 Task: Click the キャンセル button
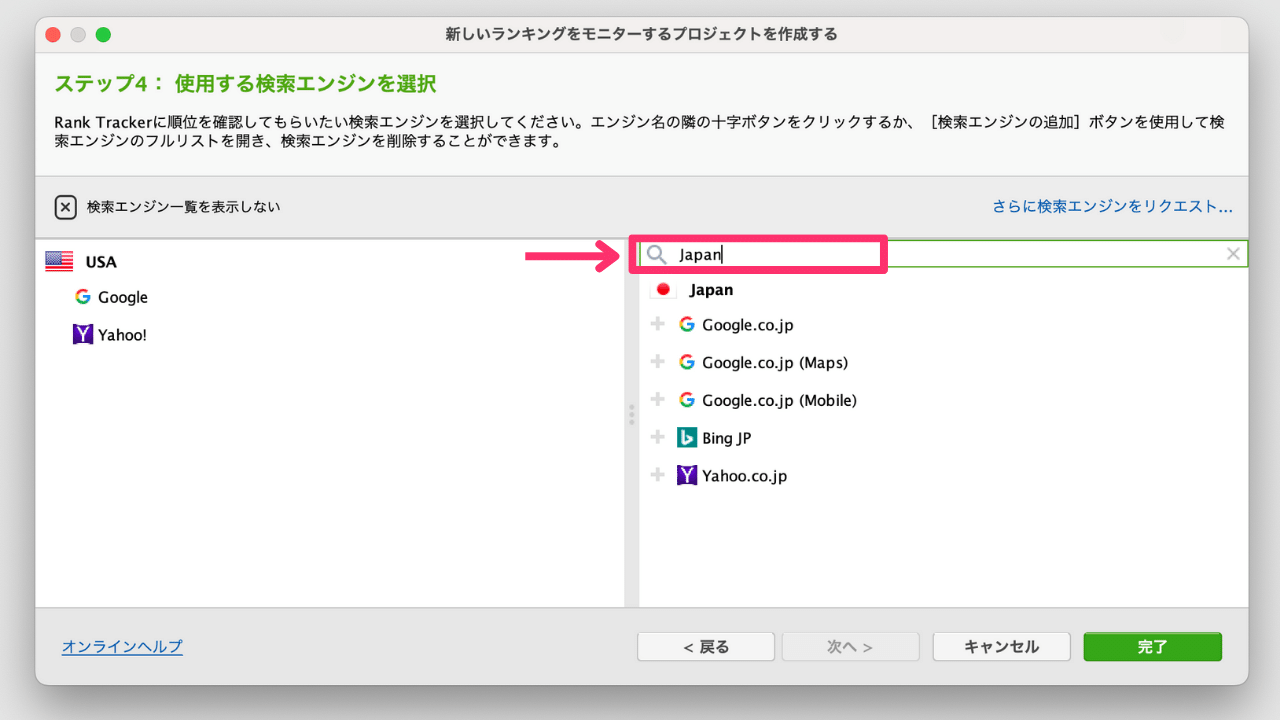[x=1001, y=647]
